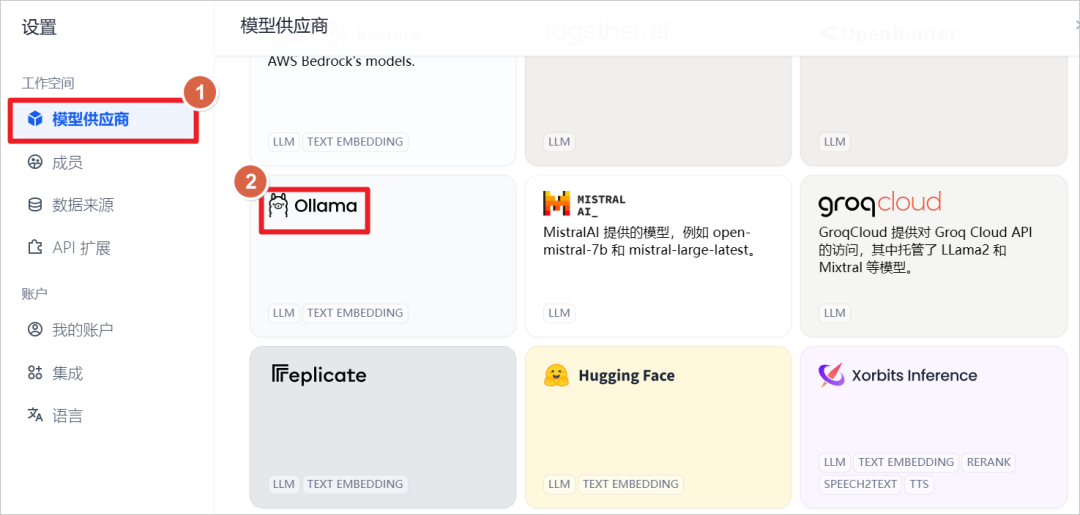Viewport: 1080px width, 515px height.
Task: Click the 设置 dialog title
Action: coord(39,28)
